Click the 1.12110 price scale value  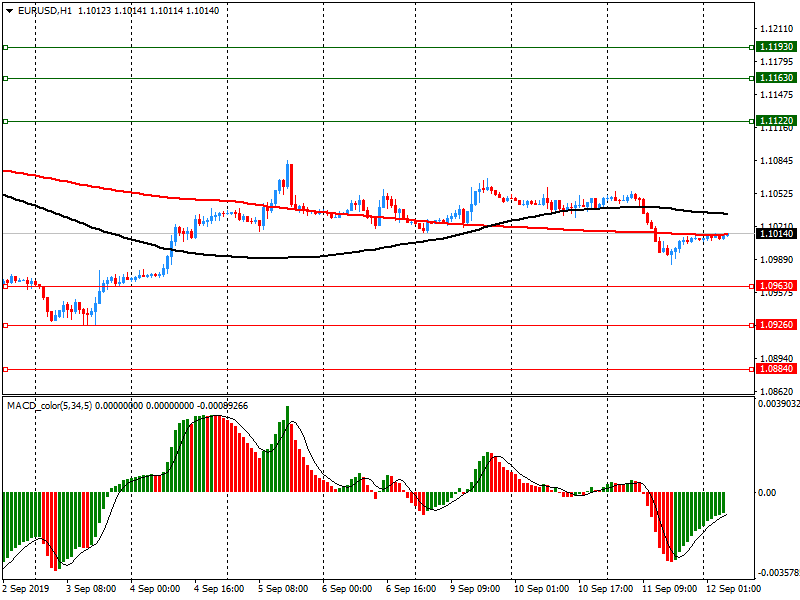point(777,29)
